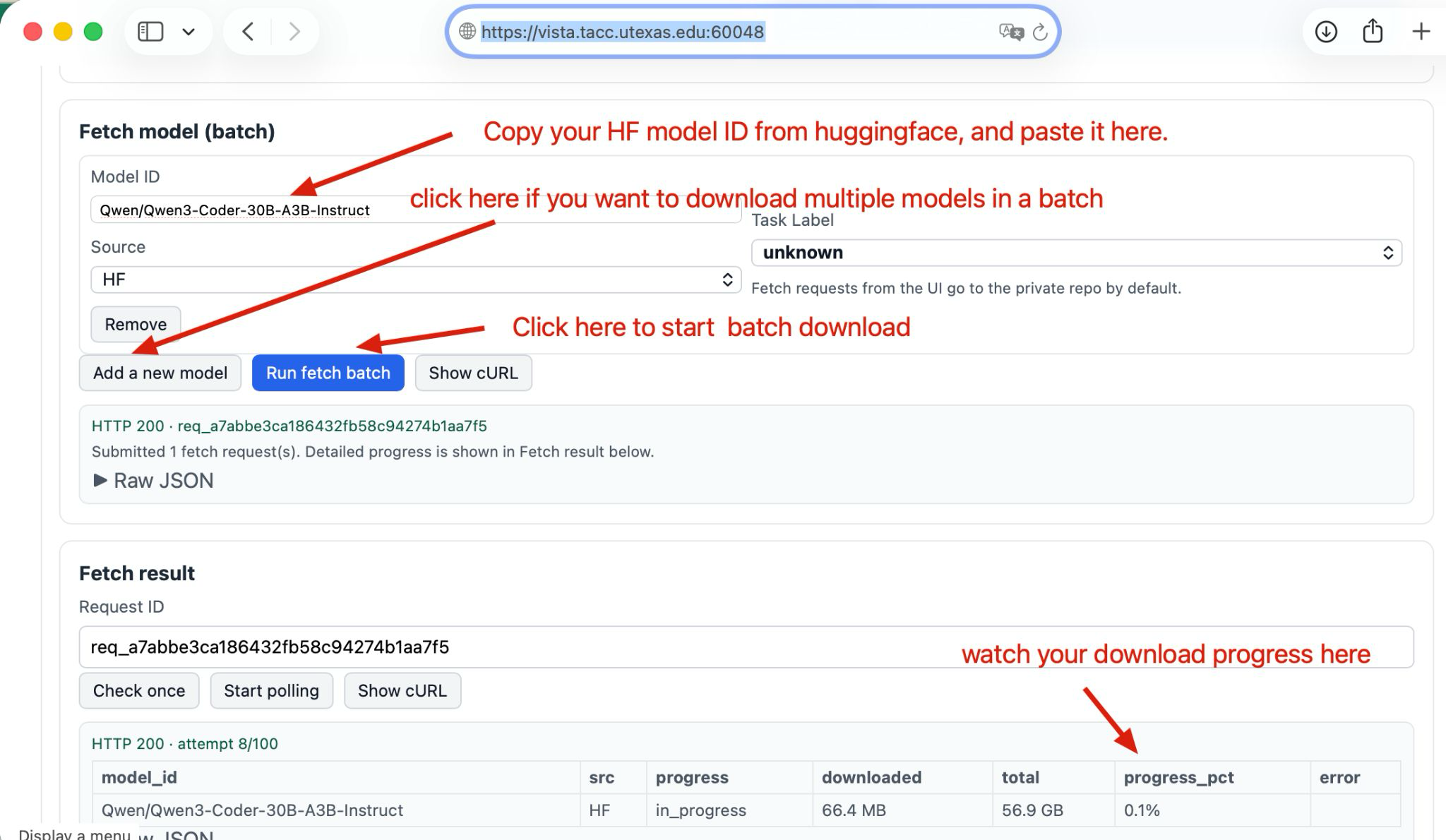The image size is (1446, 840).
Task: Show downloads with the download icon
Action: (1326, 32)
